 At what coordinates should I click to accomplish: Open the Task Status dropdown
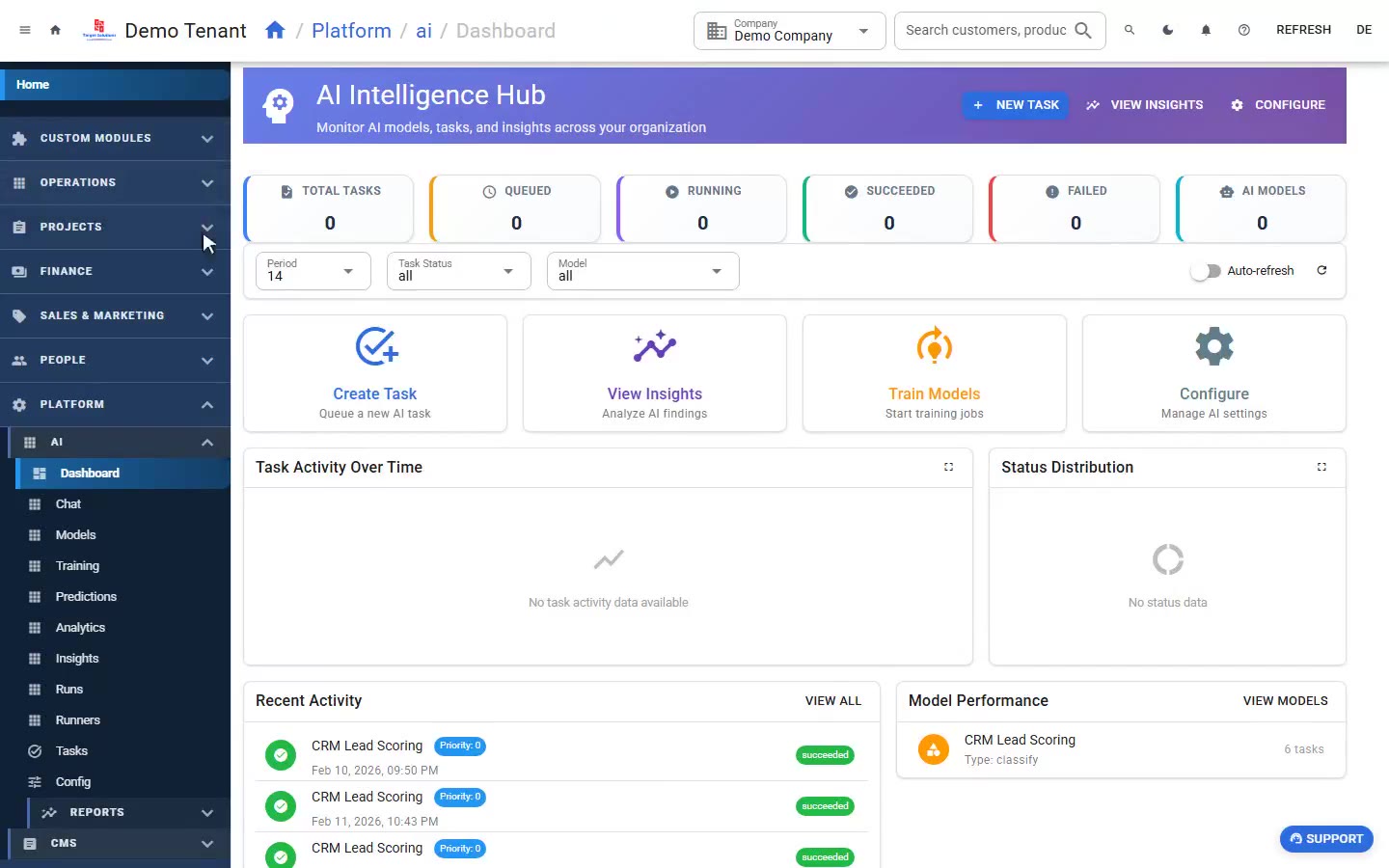458,271
